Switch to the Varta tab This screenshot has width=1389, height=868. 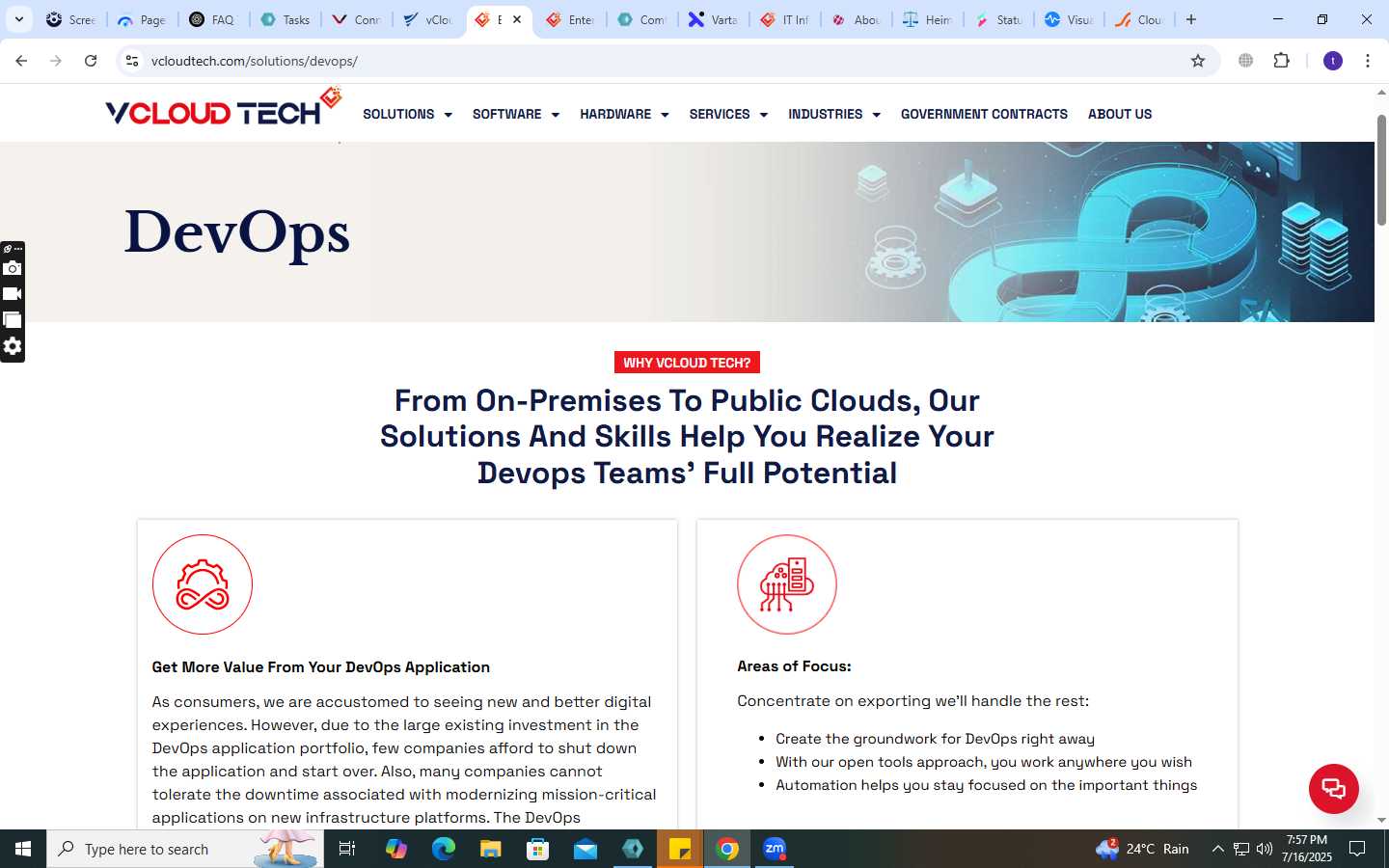coord(713,19)
